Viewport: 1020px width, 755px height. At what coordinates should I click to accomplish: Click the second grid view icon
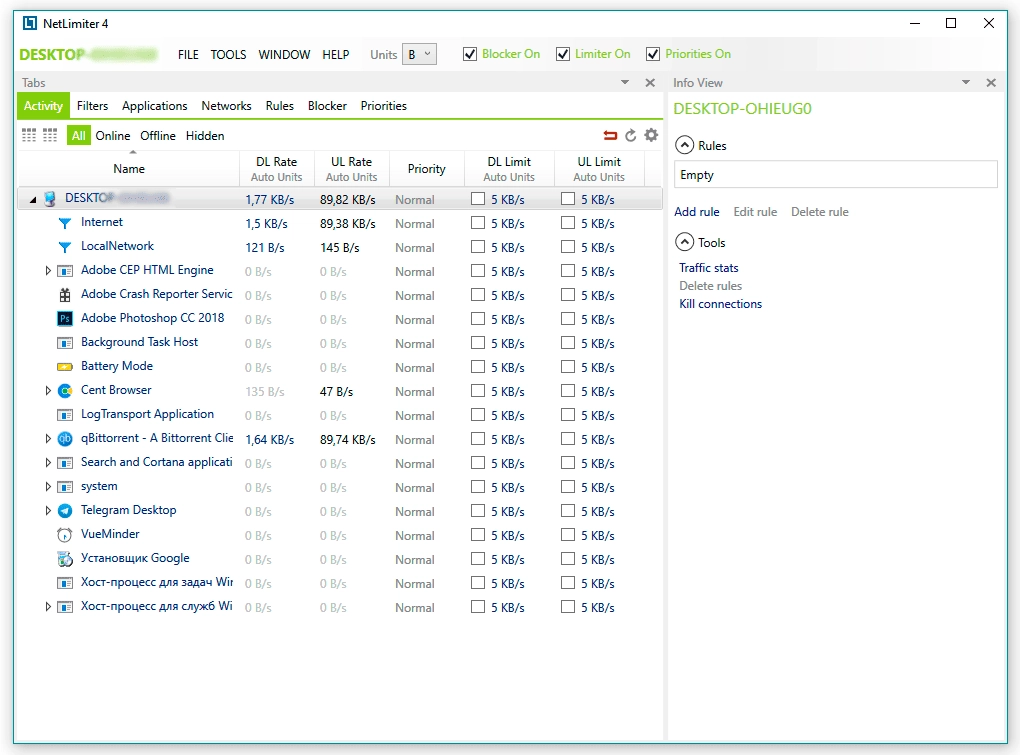point(50,135)
